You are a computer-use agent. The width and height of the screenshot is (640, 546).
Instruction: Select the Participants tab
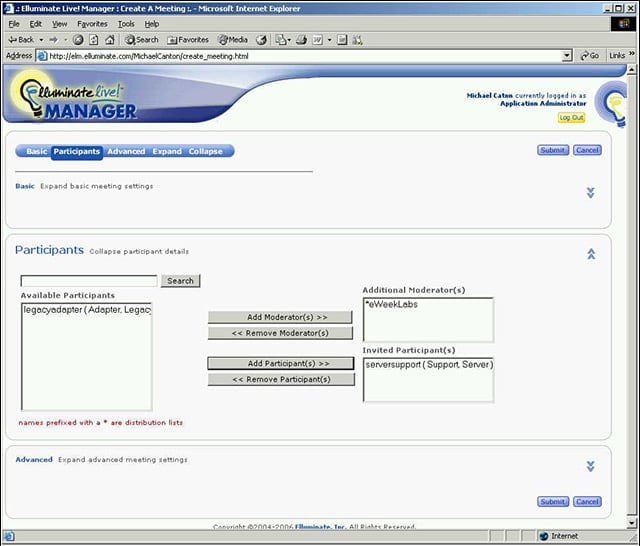(77, 151)
